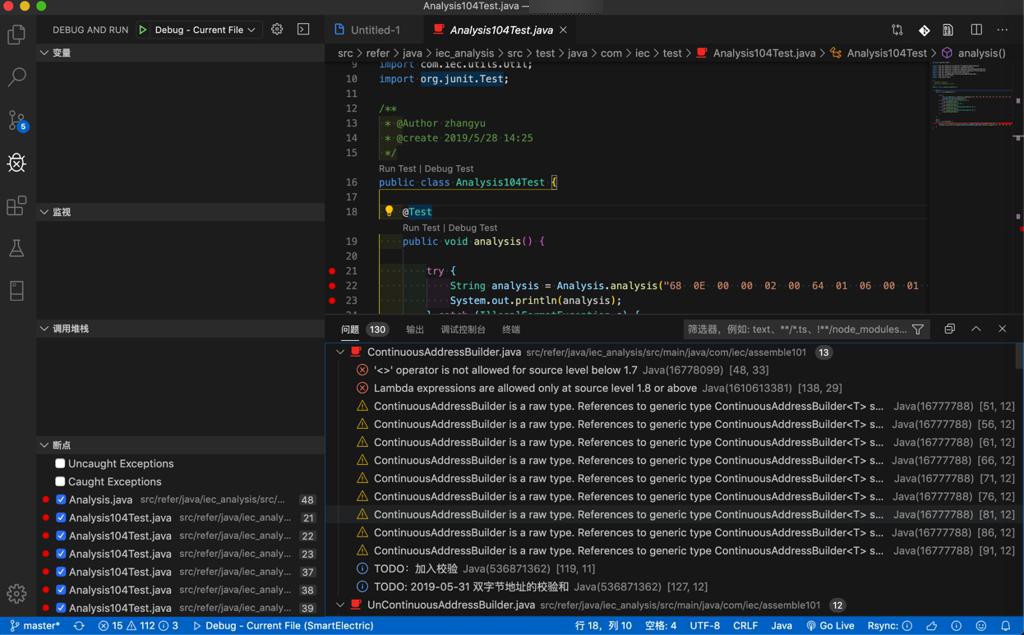This screenshot has height=635, width=1024.
Task: Click the smiley feedback icon in status bar
Action: (x=981, y=626)
